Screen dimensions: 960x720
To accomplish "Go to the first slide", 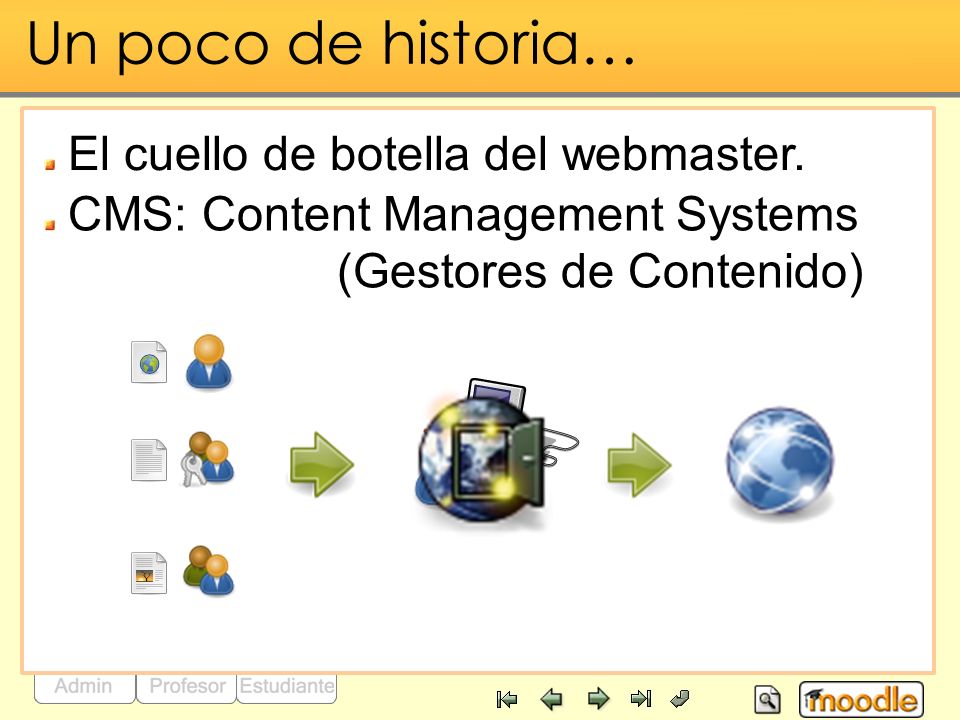I will 507,699.
